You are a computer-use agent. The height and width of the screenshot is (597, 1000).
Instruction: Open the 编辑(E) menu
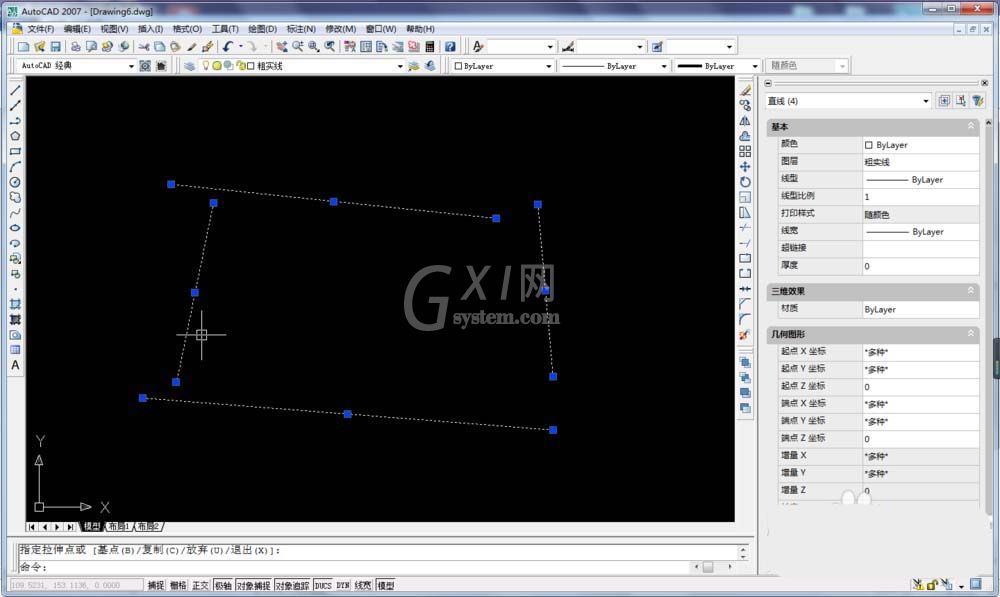77,29
